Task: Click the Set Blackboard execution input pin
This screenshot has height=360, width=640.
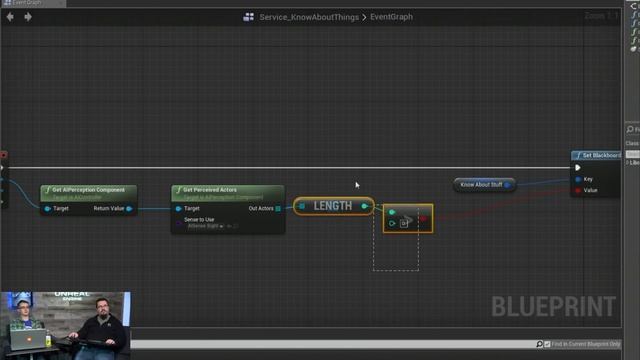Action: (x=578, y=168)
